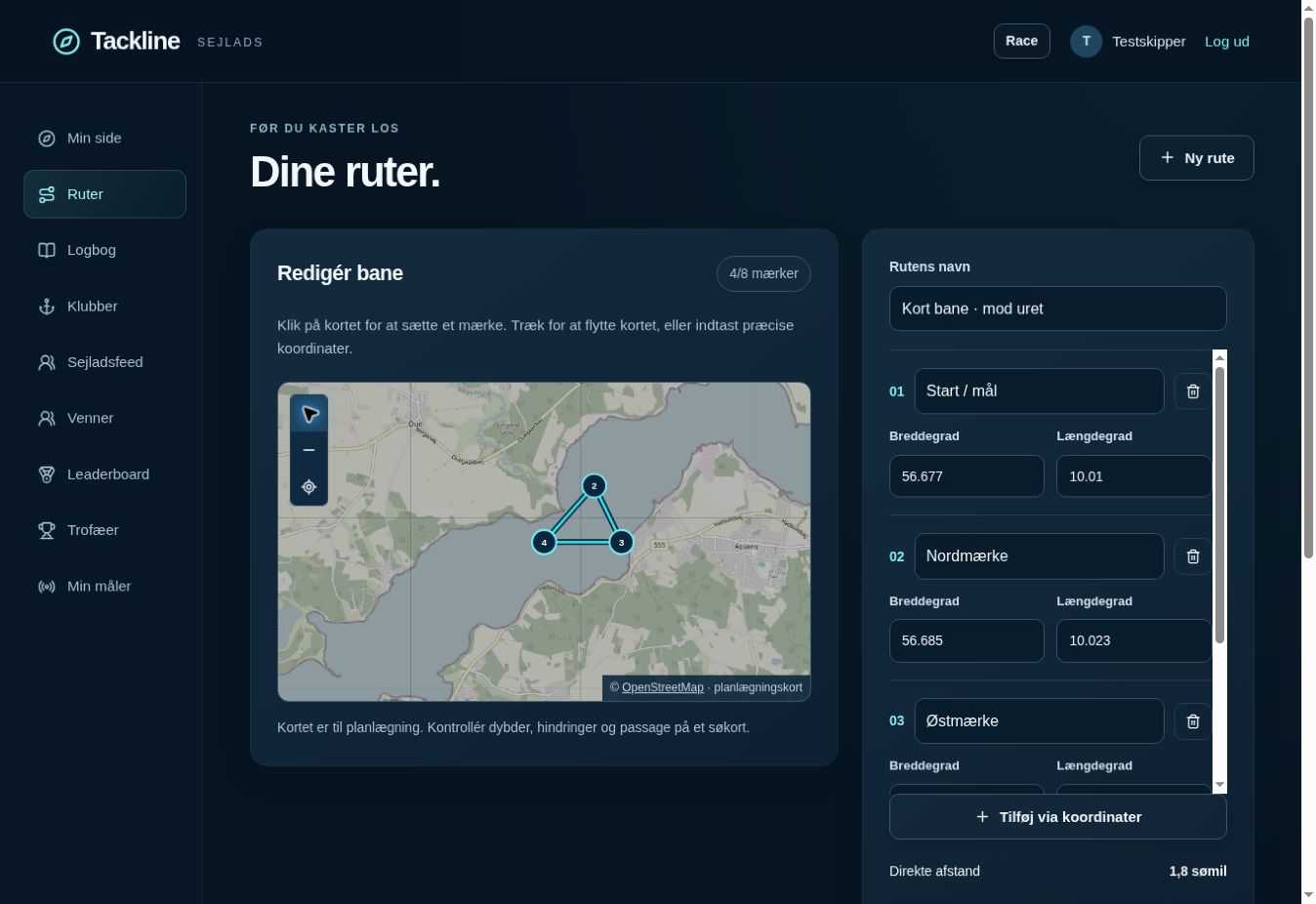Go to Ruter in the sidebar
1316x904 pixels.
click(104, 194)
